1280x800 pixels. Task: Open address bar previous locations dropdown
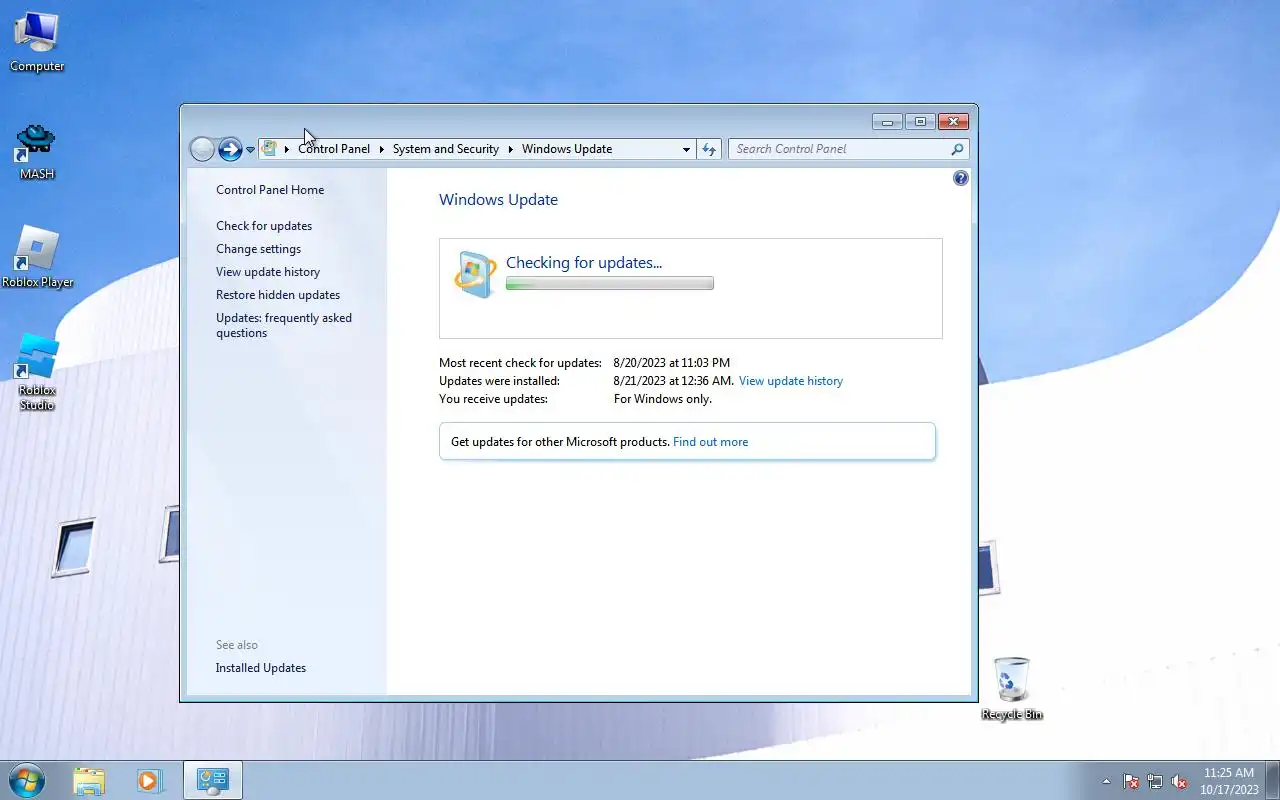[x=686, y=149]
